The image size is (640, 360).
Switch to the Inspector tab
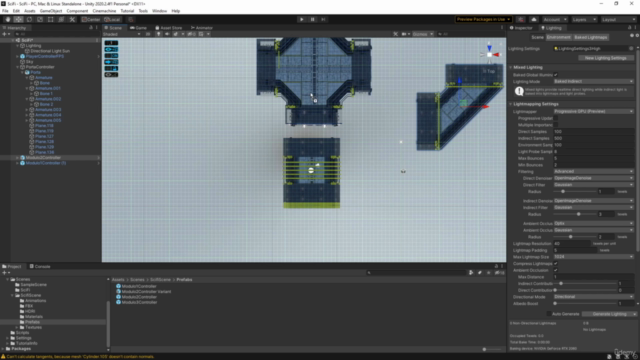click(x=521, y=28)
